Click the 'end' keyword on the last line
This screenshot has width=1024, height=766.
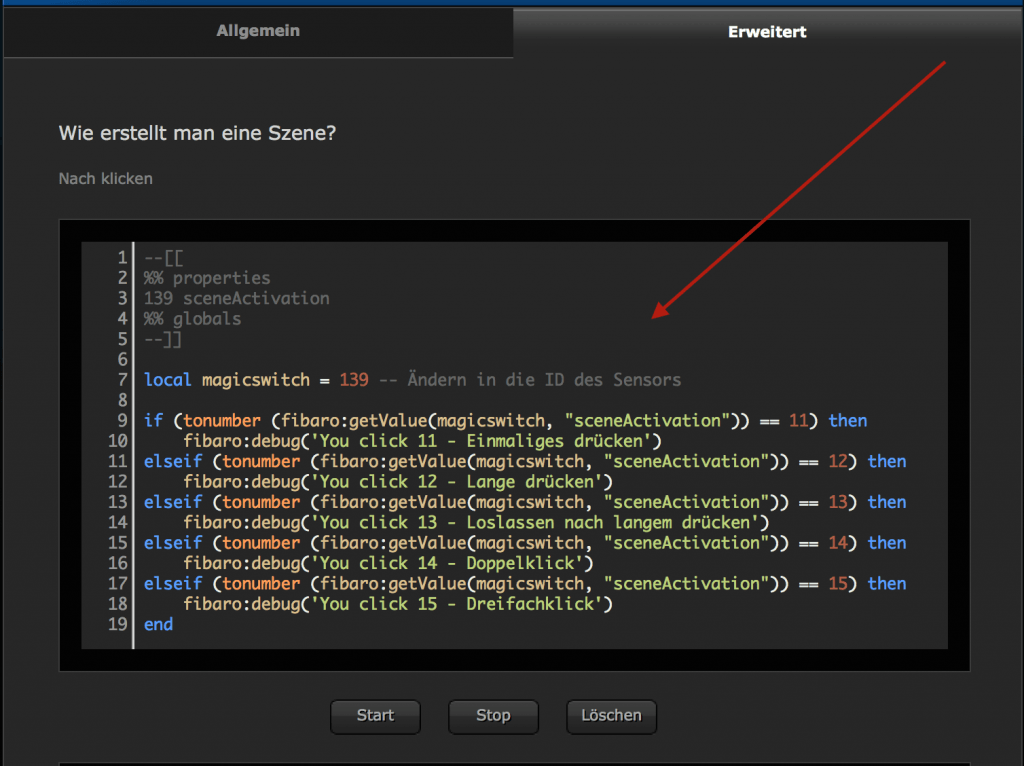pyautogui.click(x=158, y=624)
